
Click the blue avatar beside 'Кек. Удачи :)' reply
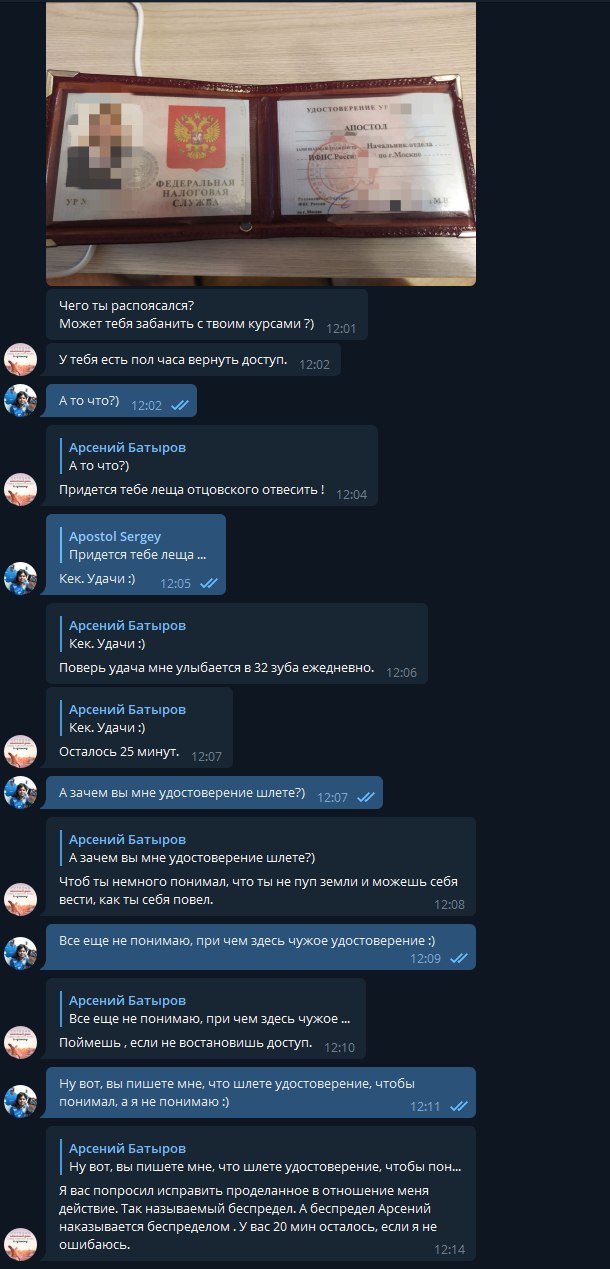(x=21, y=578)
